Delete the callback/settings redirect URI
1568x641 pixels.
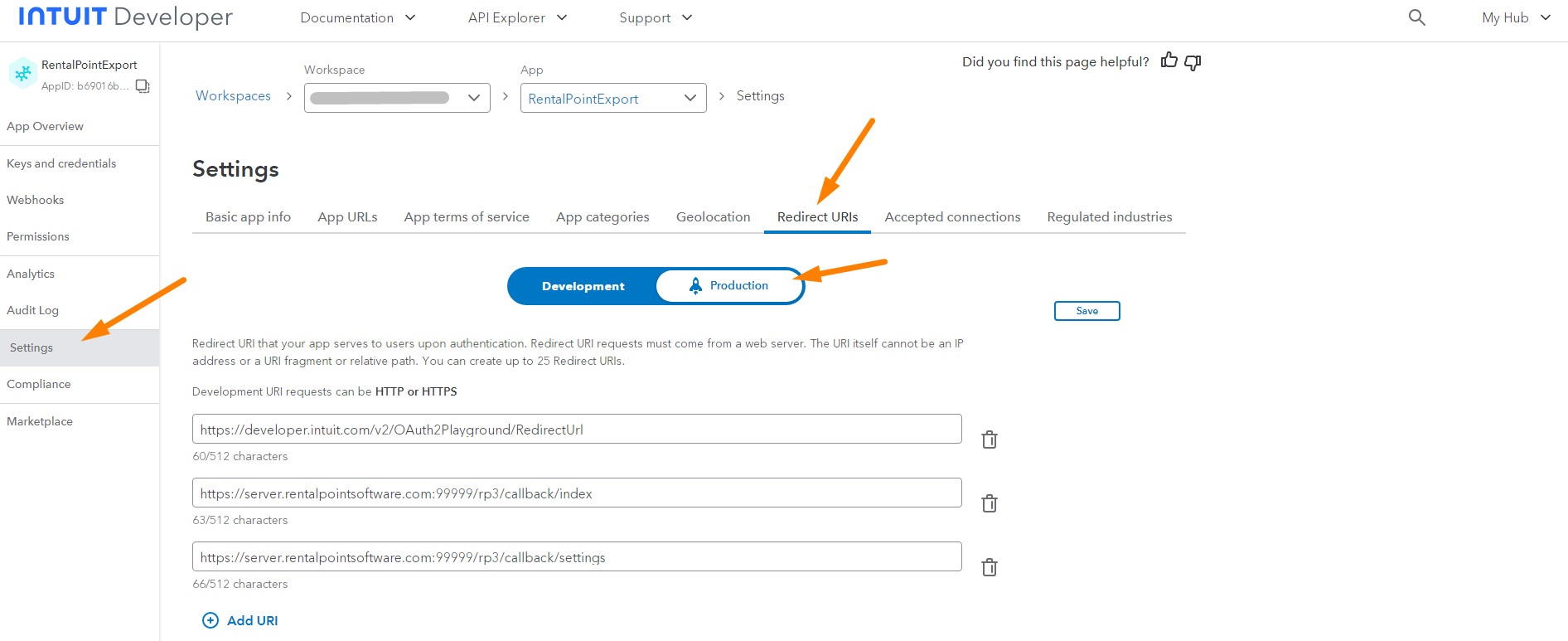[989, 567]
